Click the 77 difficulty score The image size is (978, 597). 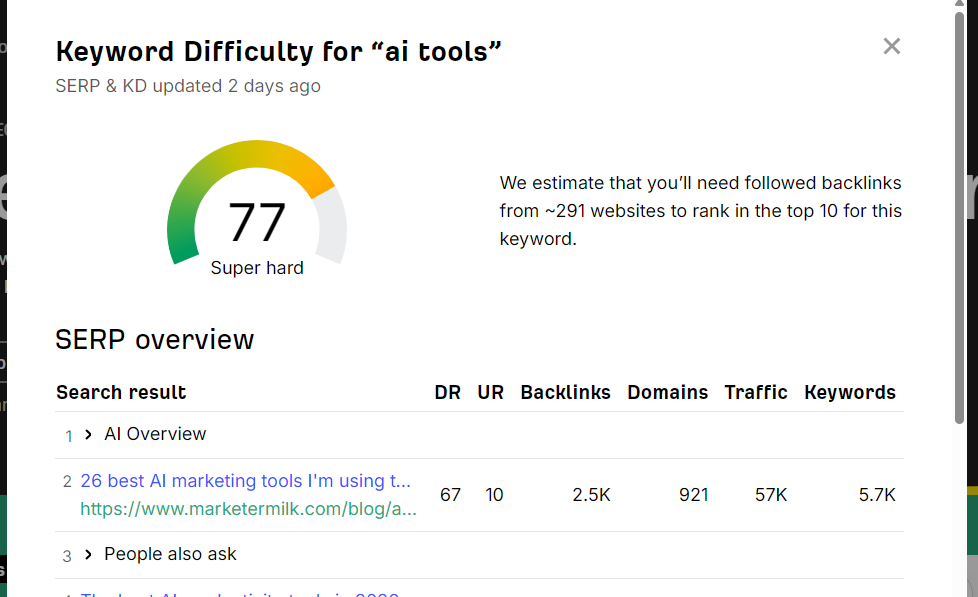pos(257,222)
